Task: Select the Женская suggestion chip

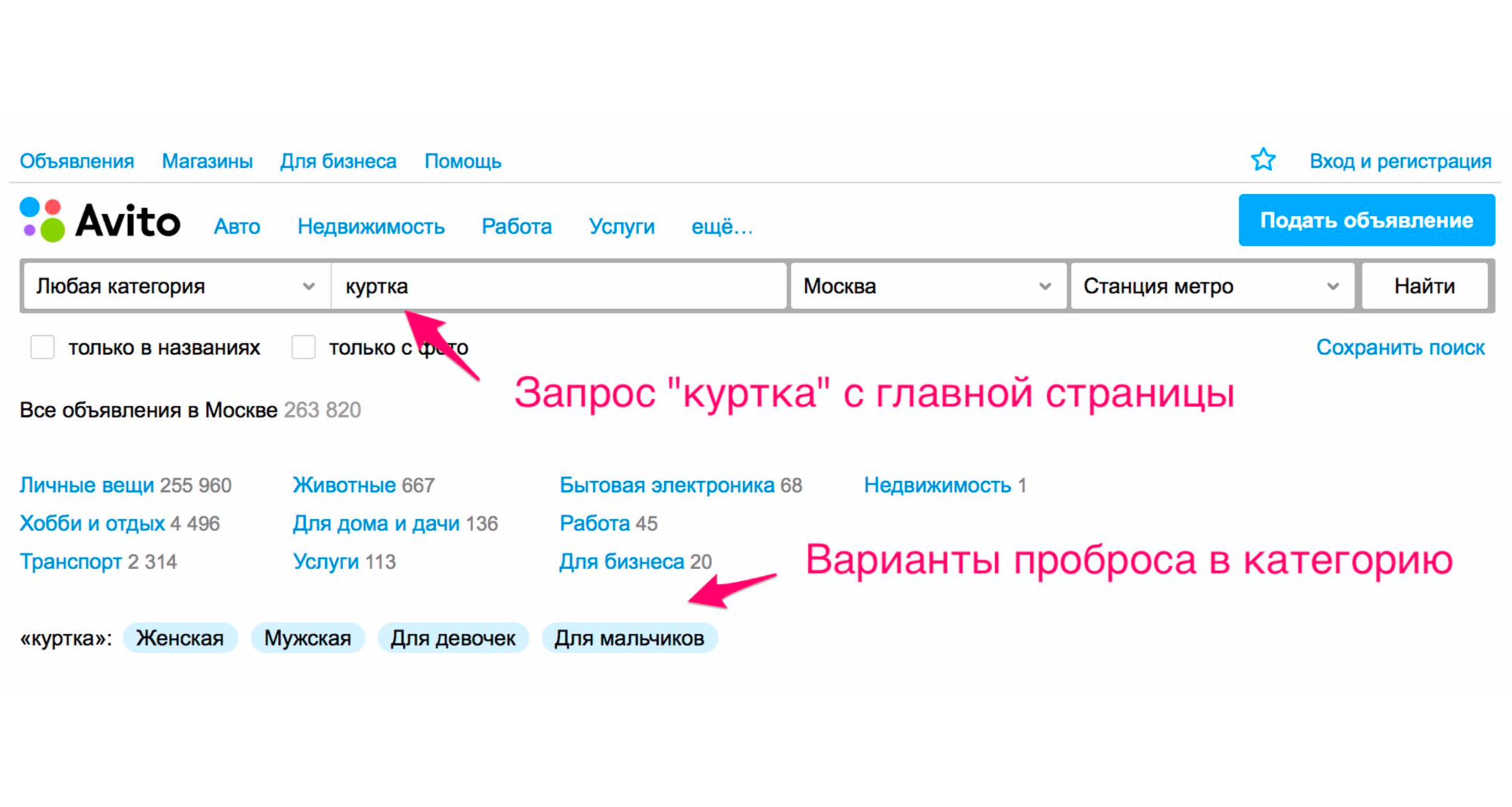Action: [180, 638]
